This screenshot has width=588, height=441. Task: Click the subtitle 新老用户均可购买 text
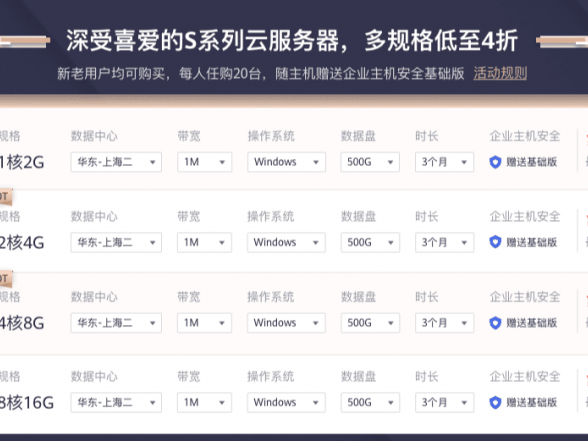point(111,74)
